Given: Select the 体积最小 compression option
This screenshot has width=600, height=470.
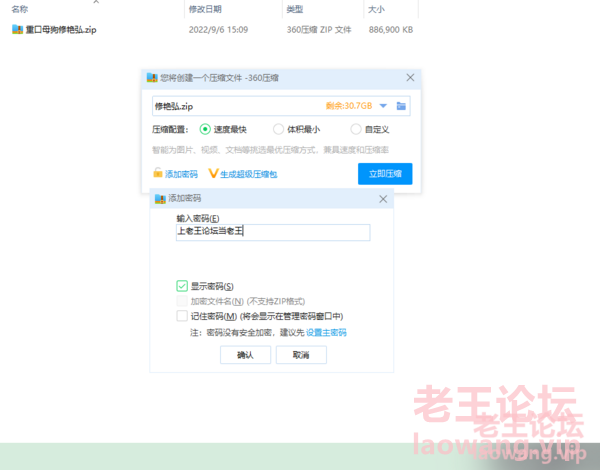Looking at the screenshot, I should [x=280, y=129].
